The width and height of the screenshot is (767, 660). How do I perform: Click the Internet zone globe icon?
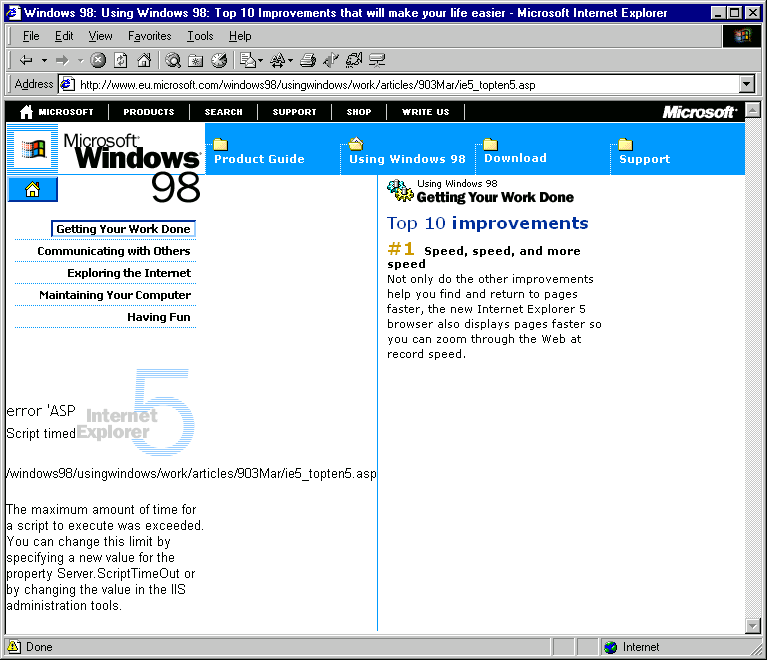point(610,647)
